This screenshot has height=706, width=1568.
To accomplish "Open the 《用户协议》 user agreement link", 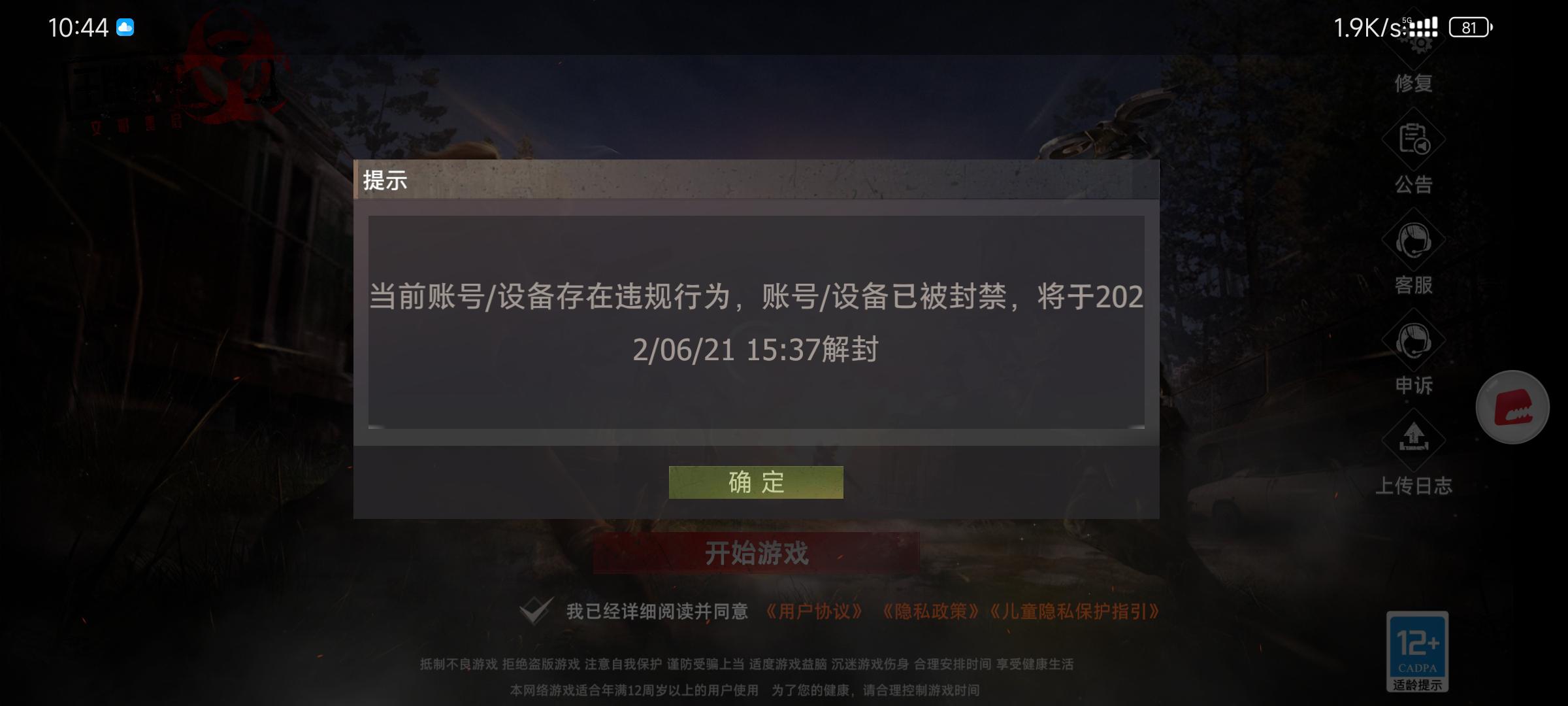I will [814, 611].
